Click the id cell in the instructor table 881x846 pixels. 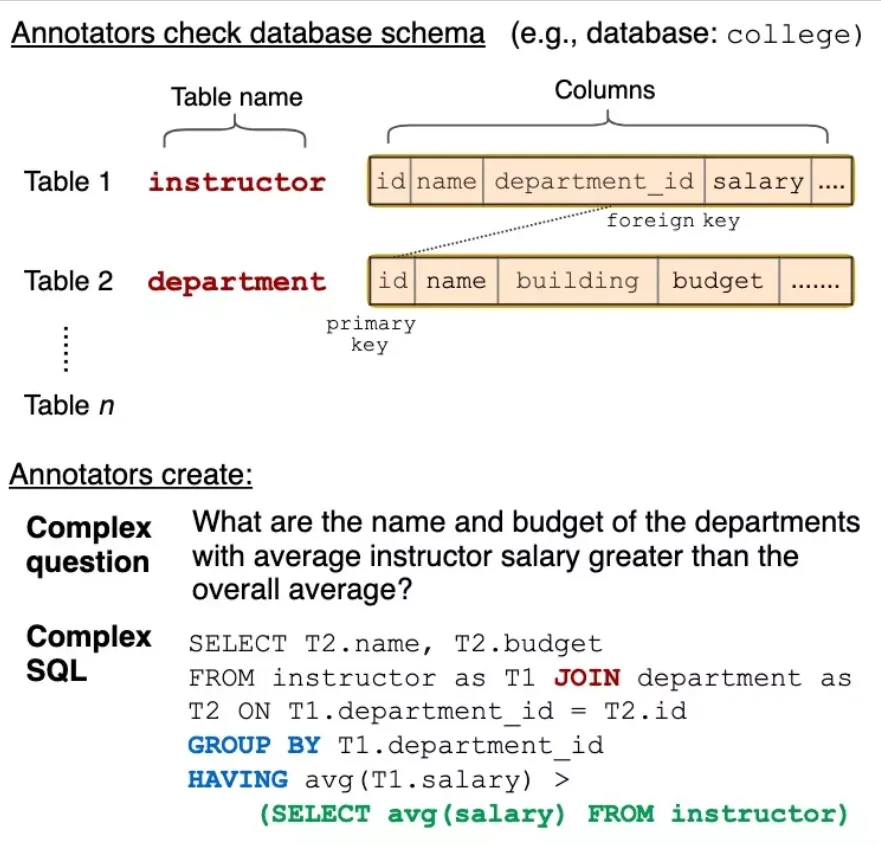pyautogui.click(x=390, y=182)
